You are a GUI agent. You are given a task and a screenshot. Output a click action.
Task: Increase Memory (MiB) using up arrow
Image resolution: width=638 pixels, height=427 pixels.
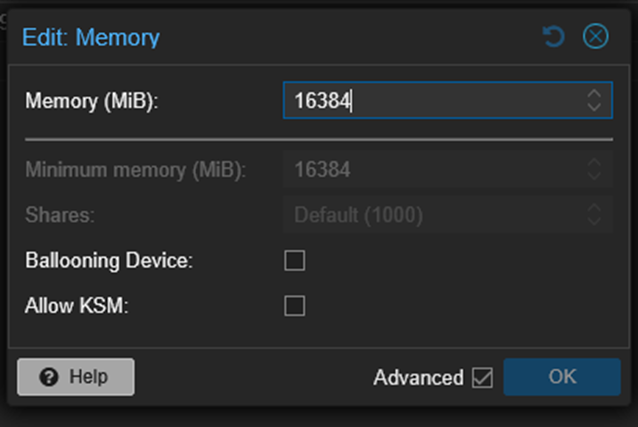point(594,94)
